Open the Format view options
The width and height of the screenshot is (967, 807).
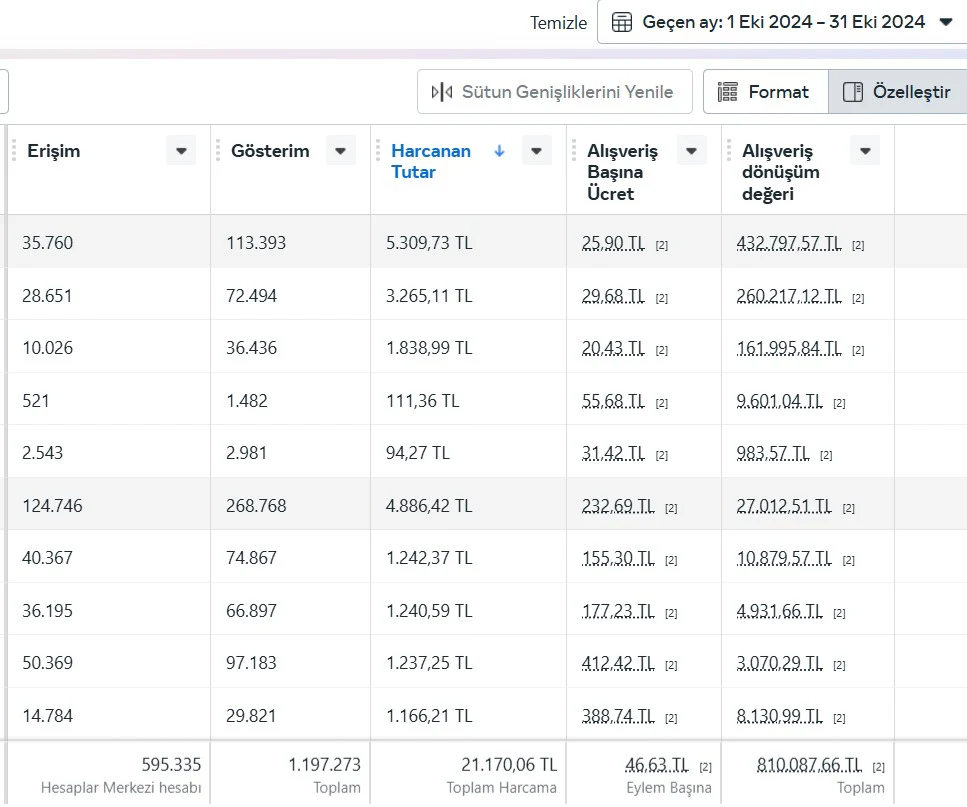point(765,92)
